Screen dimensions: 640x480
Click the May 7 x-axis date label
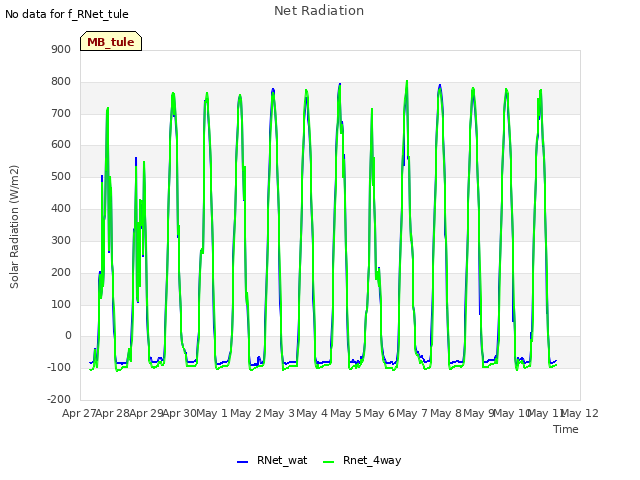[412, 413]
